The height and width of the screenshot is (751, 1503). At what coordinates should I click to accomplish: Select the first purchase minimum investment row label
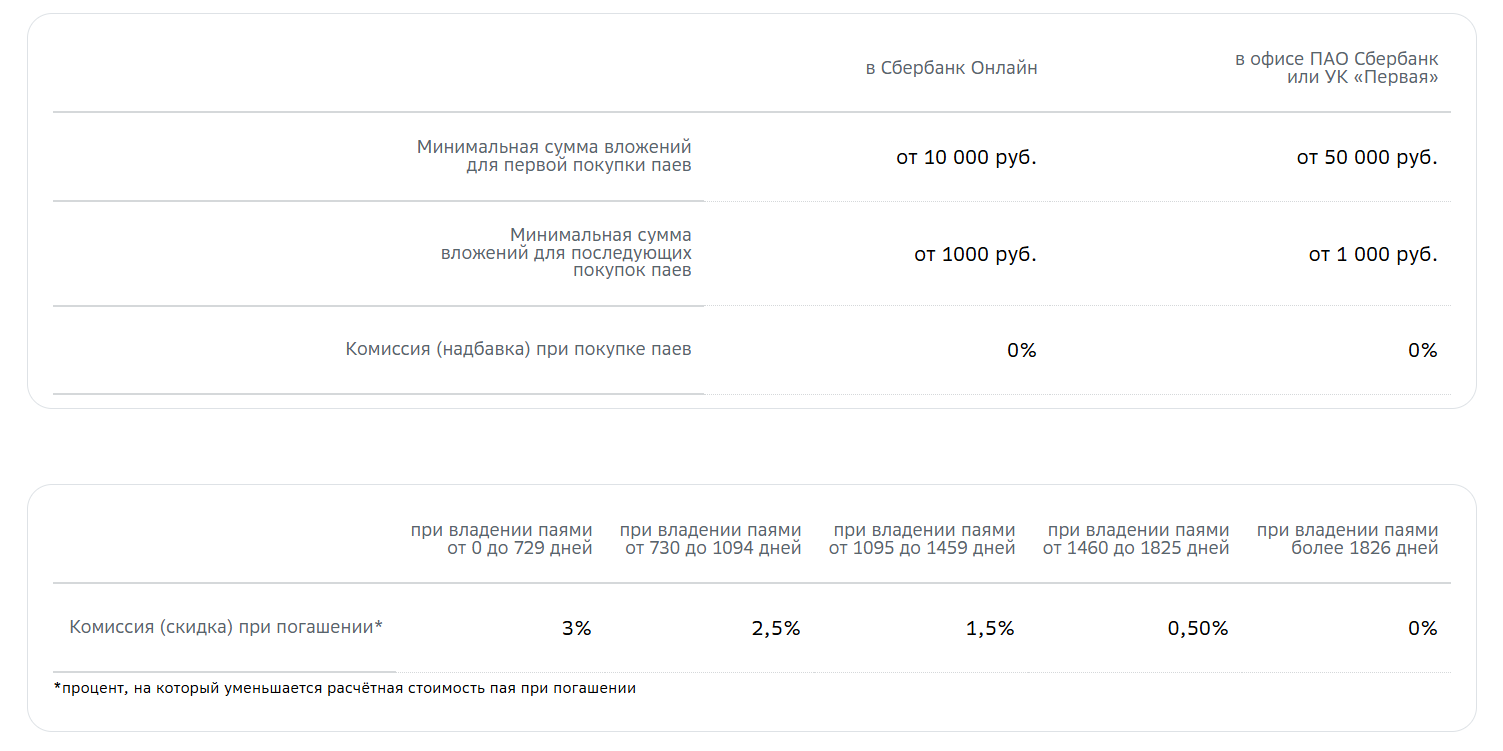(x=554, y=156)
